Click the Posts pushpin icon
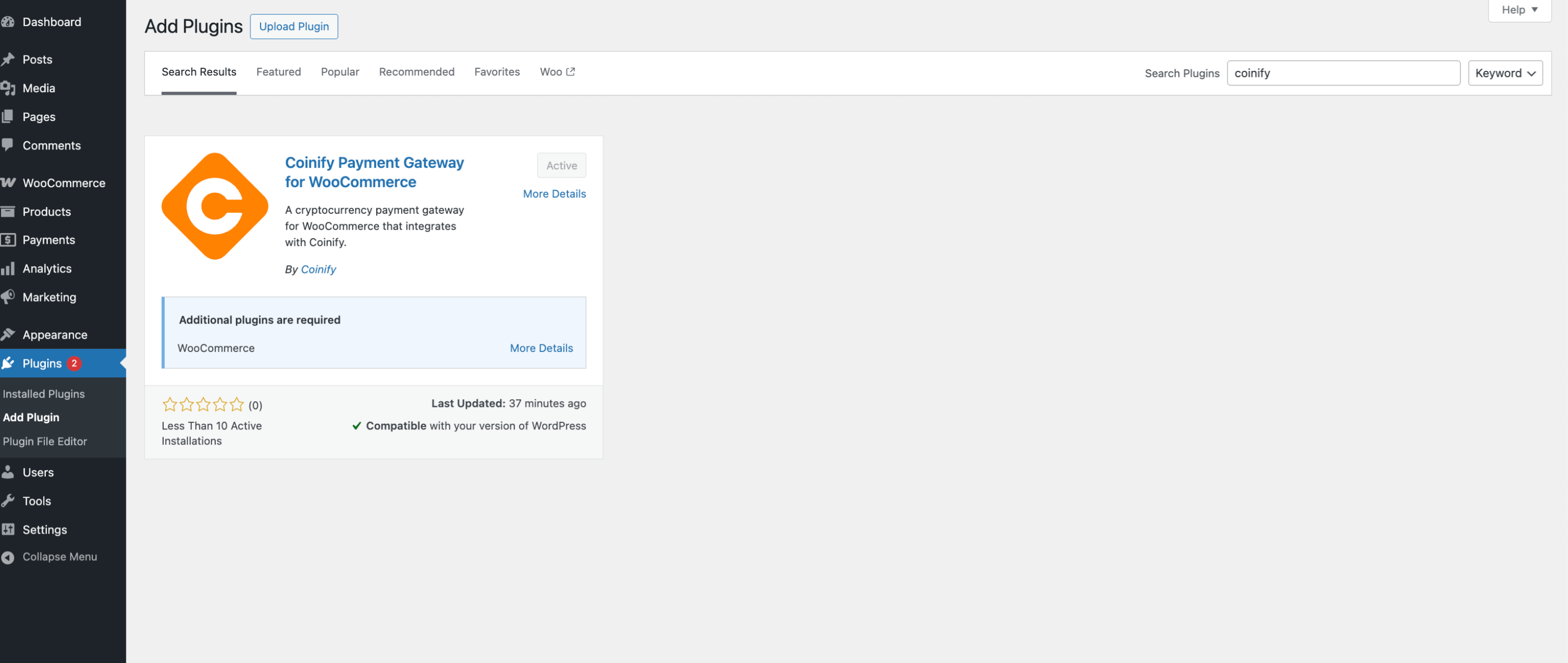The width and height of the screenshot is (1568, 663). pos(8,59)
